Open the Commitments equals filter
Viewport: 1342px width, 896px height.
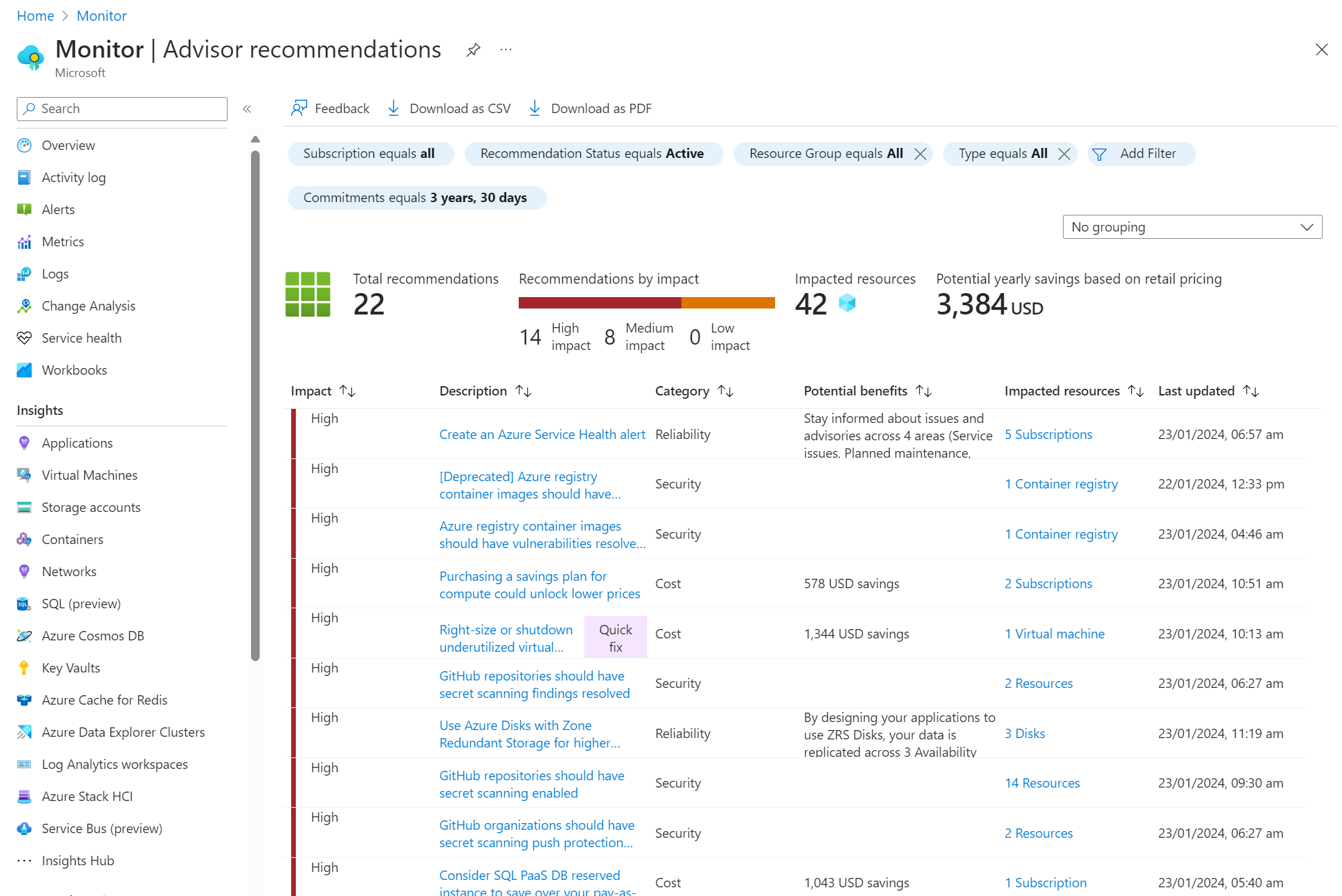417,198
